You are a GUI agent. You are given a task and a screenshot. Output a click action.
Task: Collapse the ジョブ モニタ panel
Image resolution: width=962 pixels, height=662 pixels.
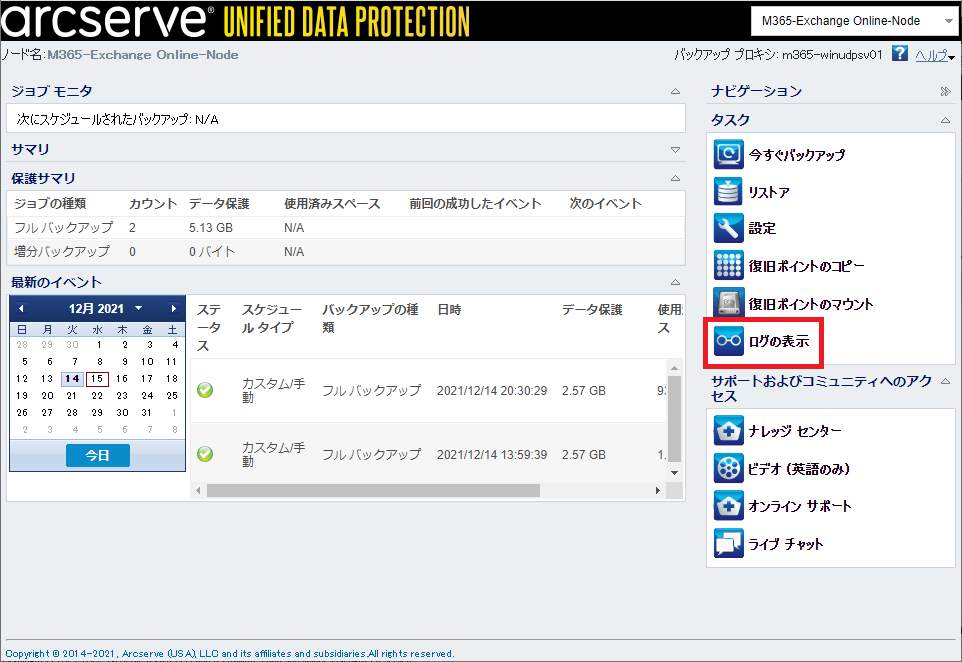(x=675, y=91)
